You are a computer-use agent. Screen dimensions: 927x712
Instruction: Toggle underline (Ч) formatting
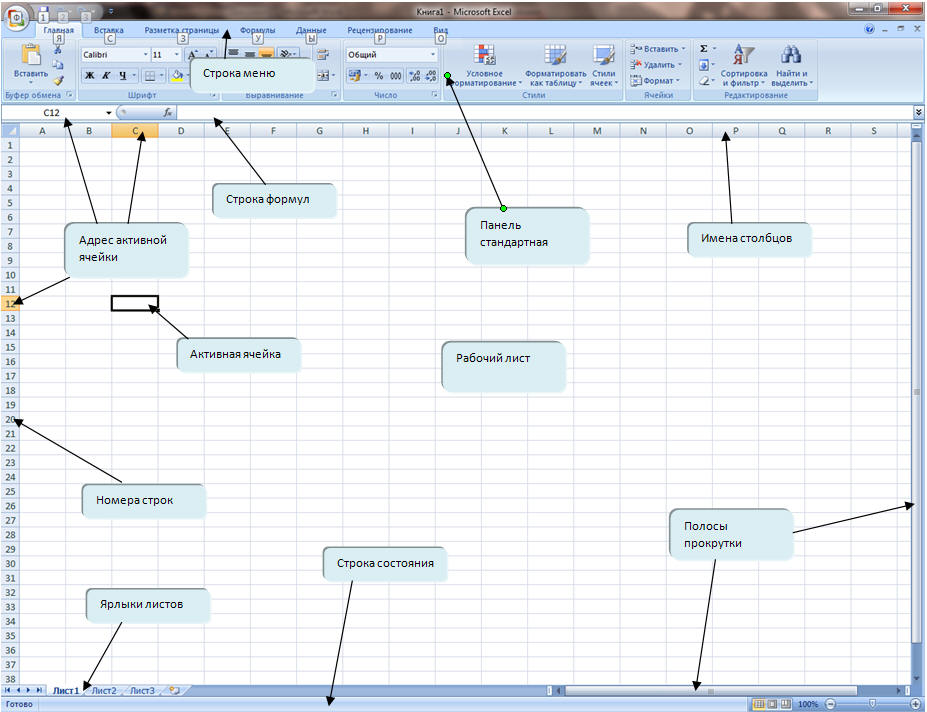123,76
